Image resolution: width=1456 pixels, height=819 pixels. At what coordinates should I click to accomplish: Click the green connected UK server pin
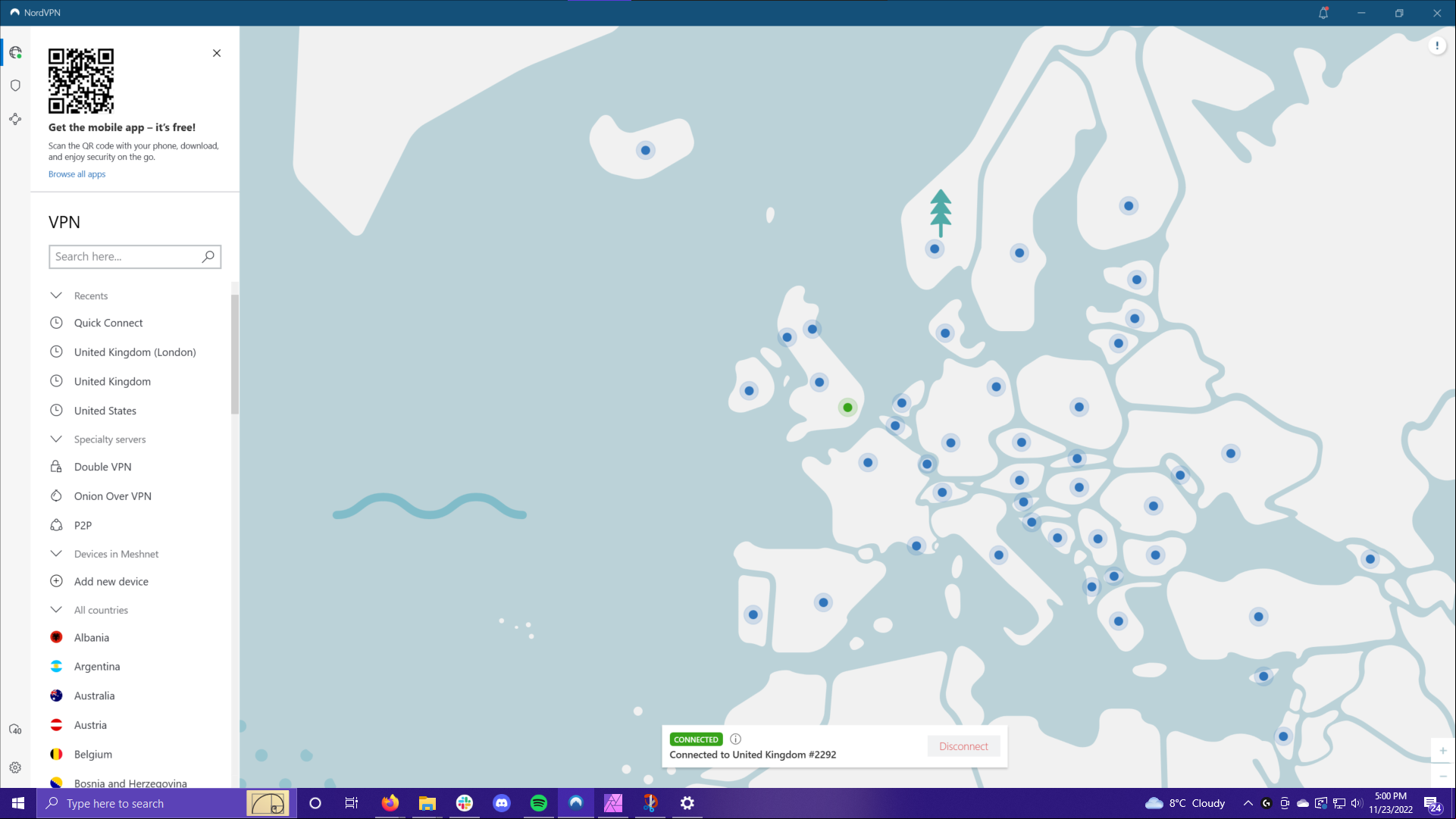click(x=847, y=408)
